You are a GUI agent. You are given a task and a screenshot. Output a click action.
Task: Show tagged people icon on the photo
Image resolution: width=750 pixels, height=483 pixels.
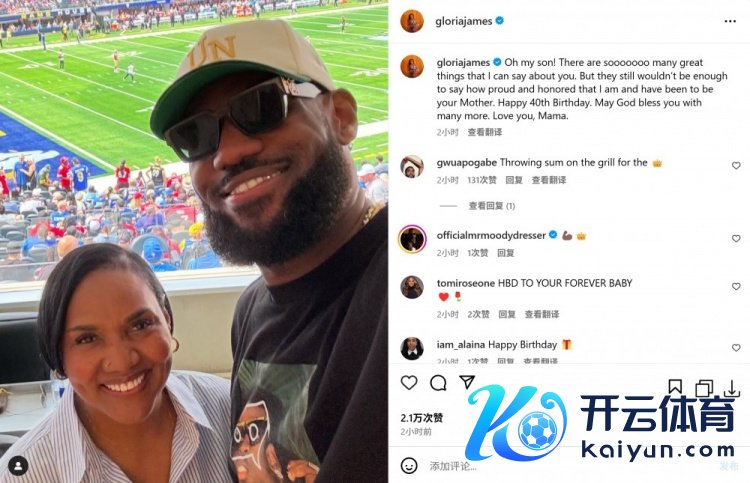pos(18,466)
